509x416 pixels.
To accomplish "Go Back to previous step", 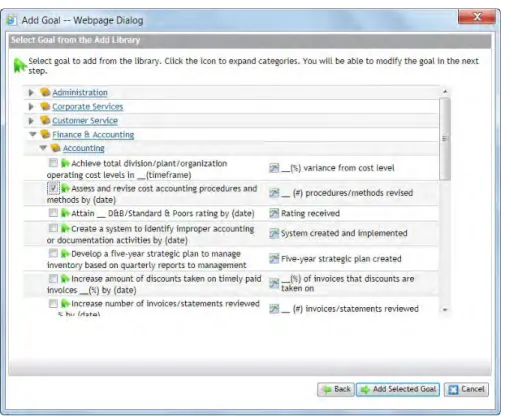I will point(336,389).
